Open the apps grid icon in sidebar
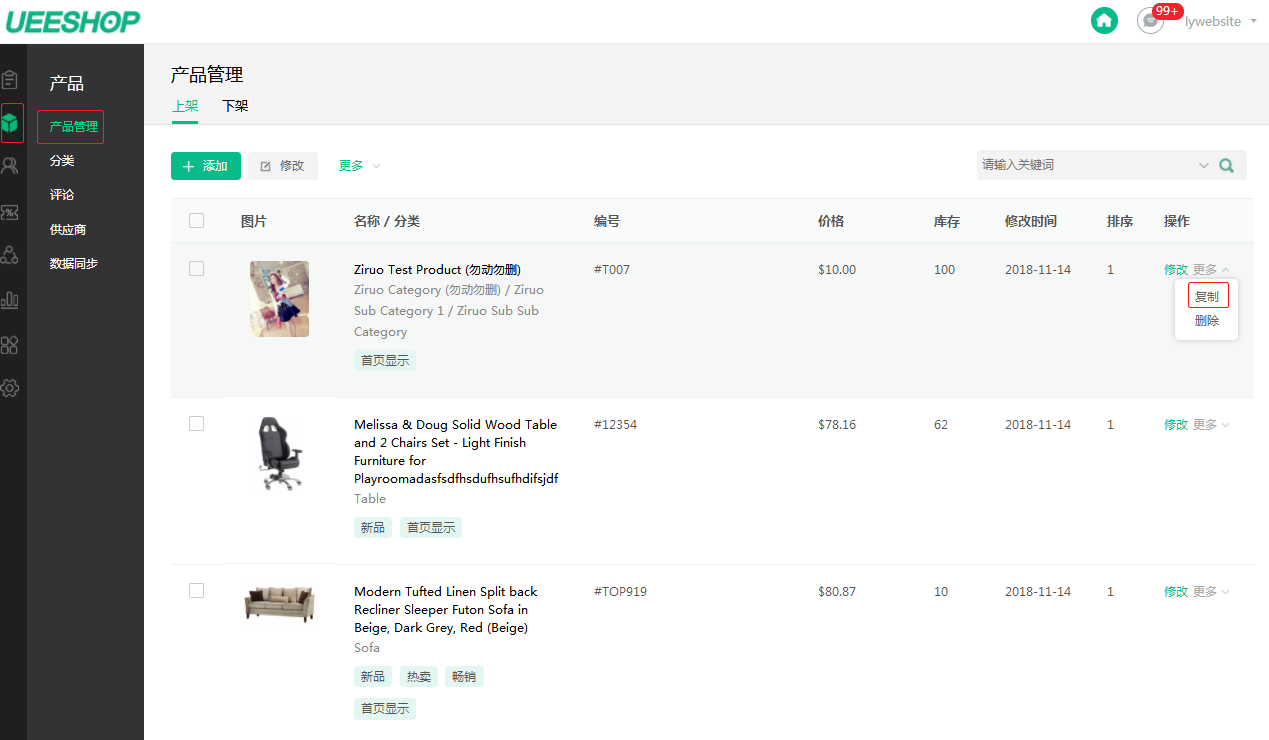Screen dimensions: 1269x740 (10, 344)
